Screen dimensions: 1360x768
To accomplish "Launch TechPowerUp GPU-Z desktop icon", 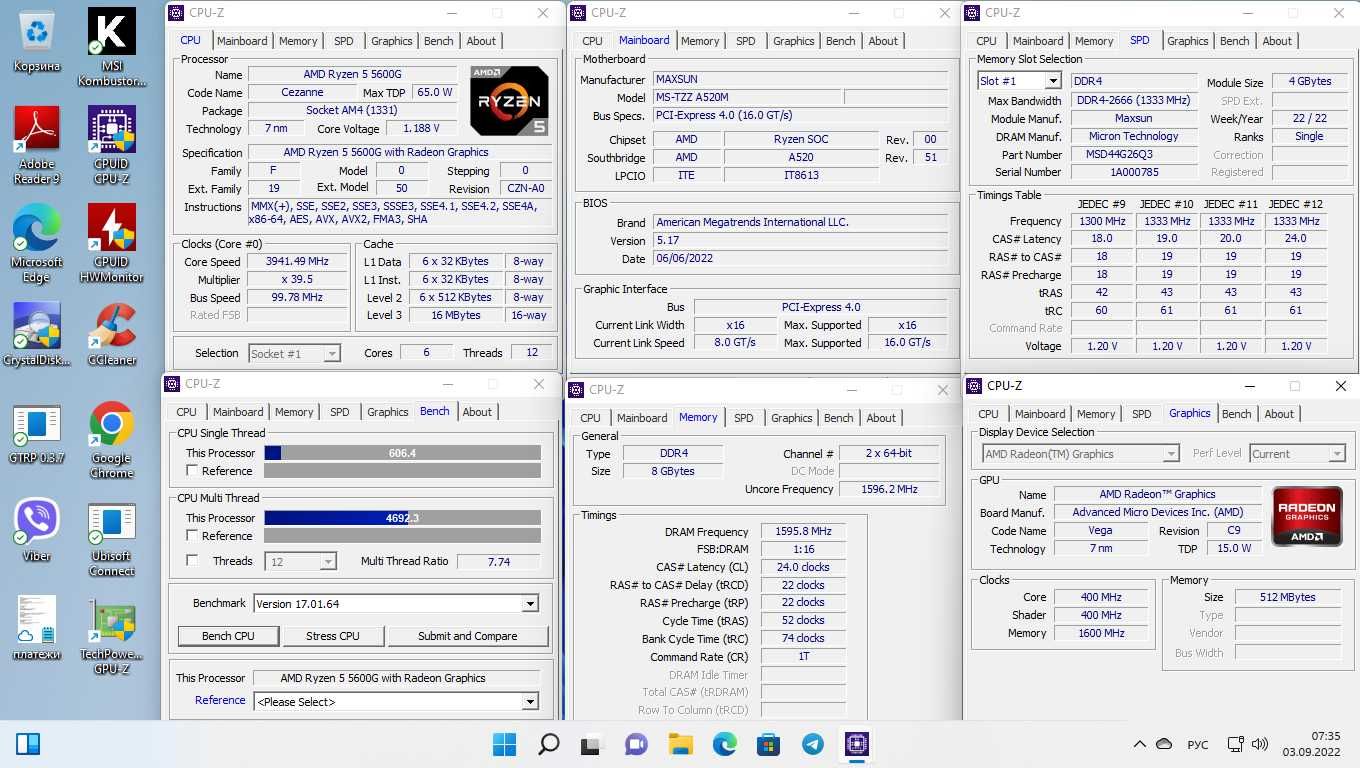I will tap(112, 637).
